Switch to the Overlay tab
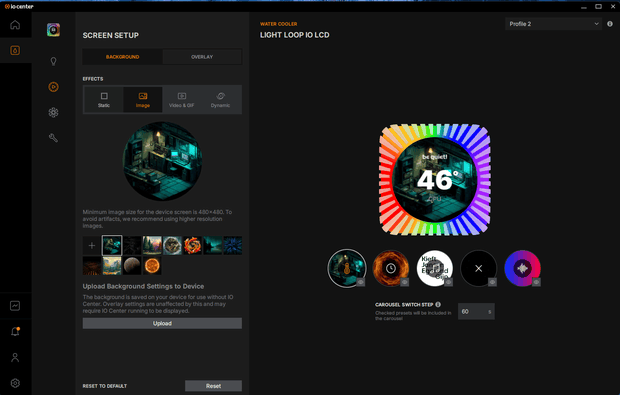Screen dimensions: 620x395 202,57
